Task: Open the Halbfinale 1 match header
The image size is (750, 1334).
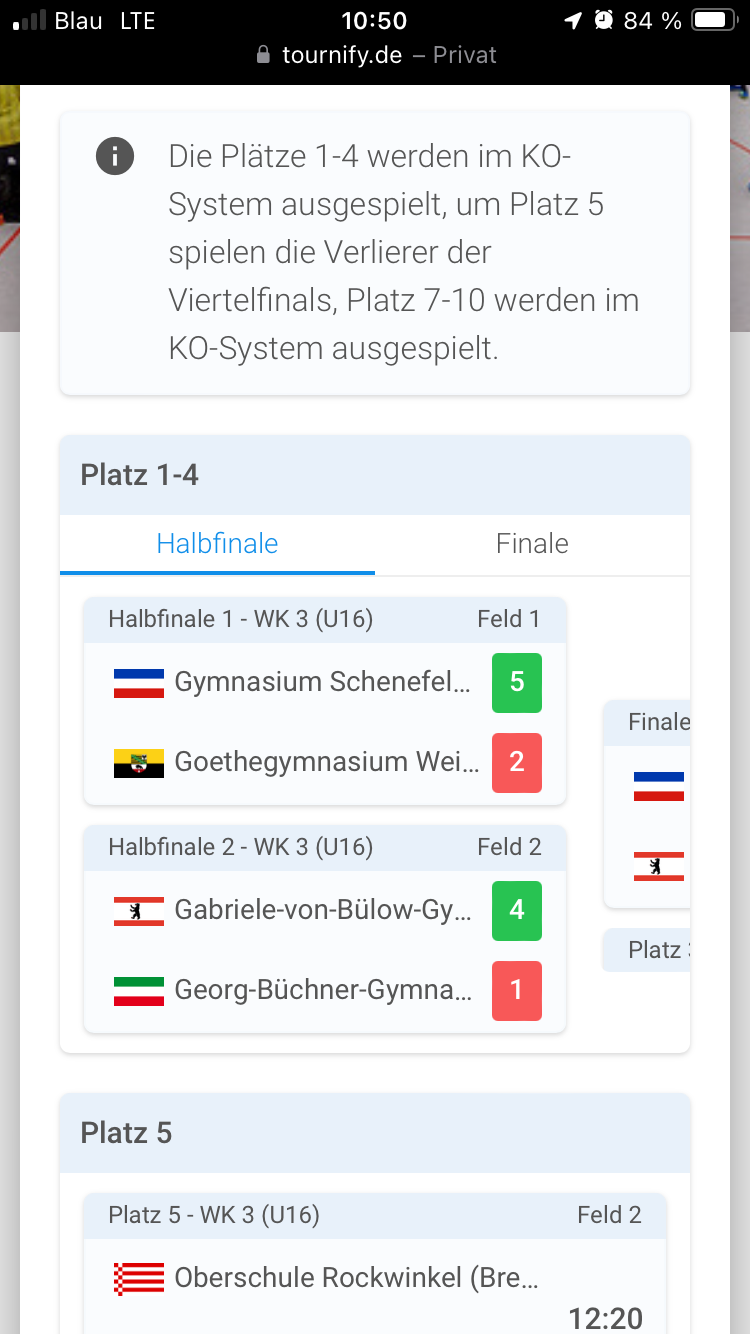Action: pyautogui.click(x=325, y=620)
